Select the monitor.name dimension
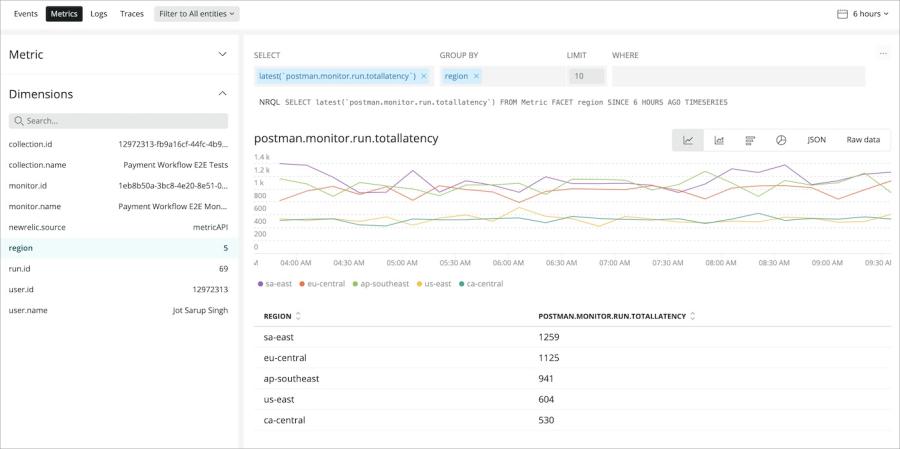The height and width of the screenshot is (449, 900). pyautogui.click(x=118, y=206)
